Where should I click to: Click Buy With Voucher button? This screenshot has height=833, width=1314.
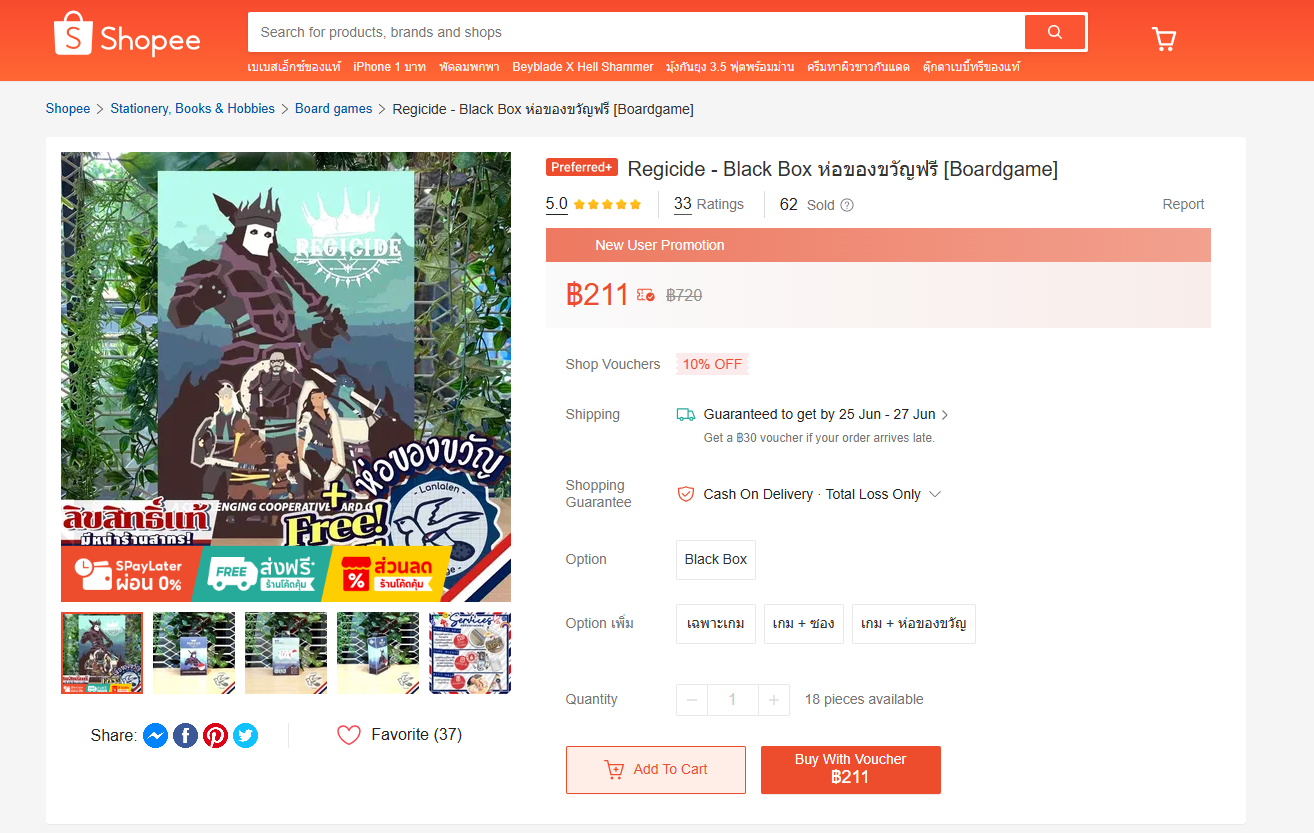click(x=851, y=770)
